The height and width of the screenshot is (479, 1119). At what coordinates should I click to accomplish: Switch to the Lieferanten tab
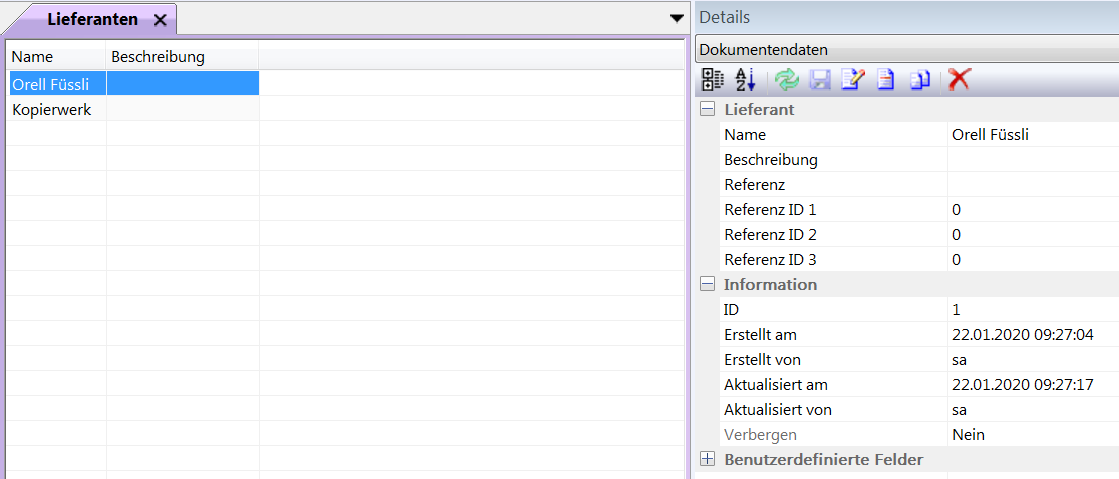click(x=92, y=20)
